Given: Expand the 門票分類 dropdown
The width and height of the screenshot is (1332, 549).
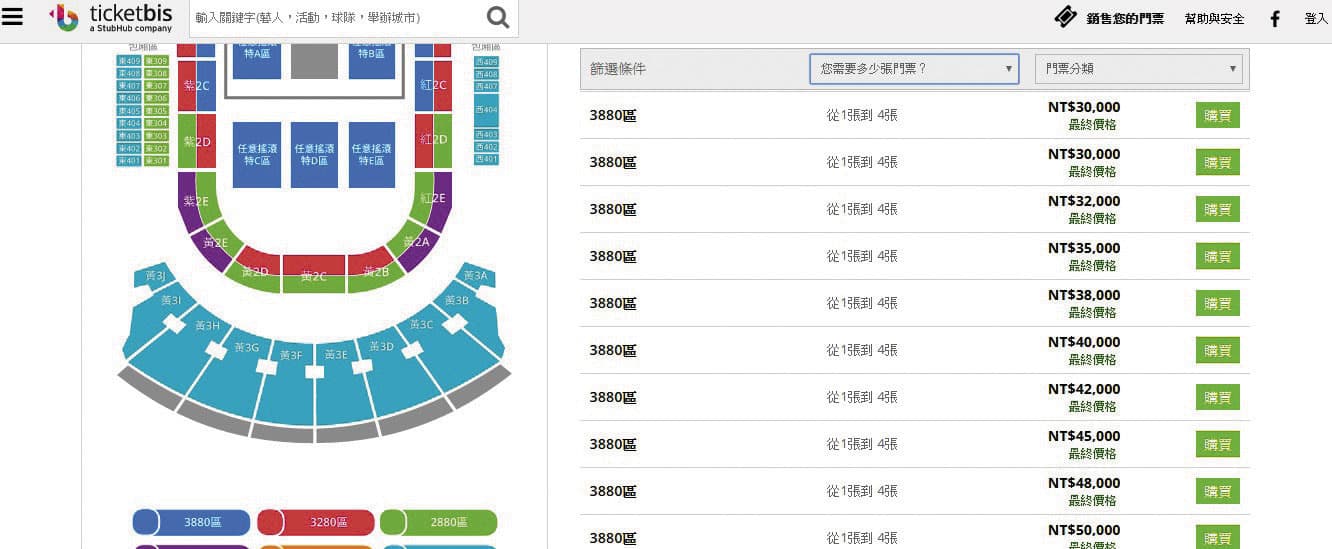Looking at the screenshot, I should click(1138, 69).
